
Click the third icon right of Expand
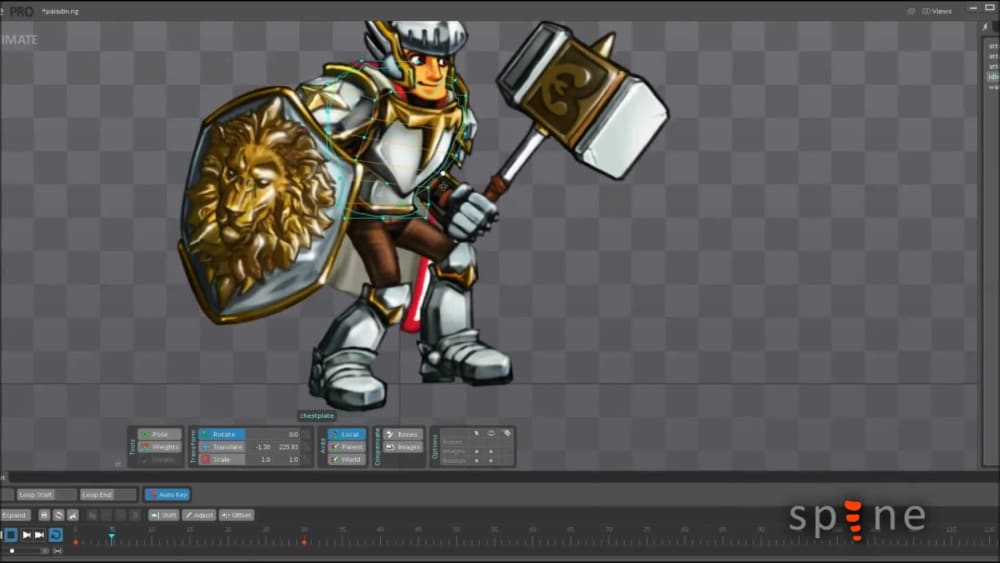pos(73,515)
